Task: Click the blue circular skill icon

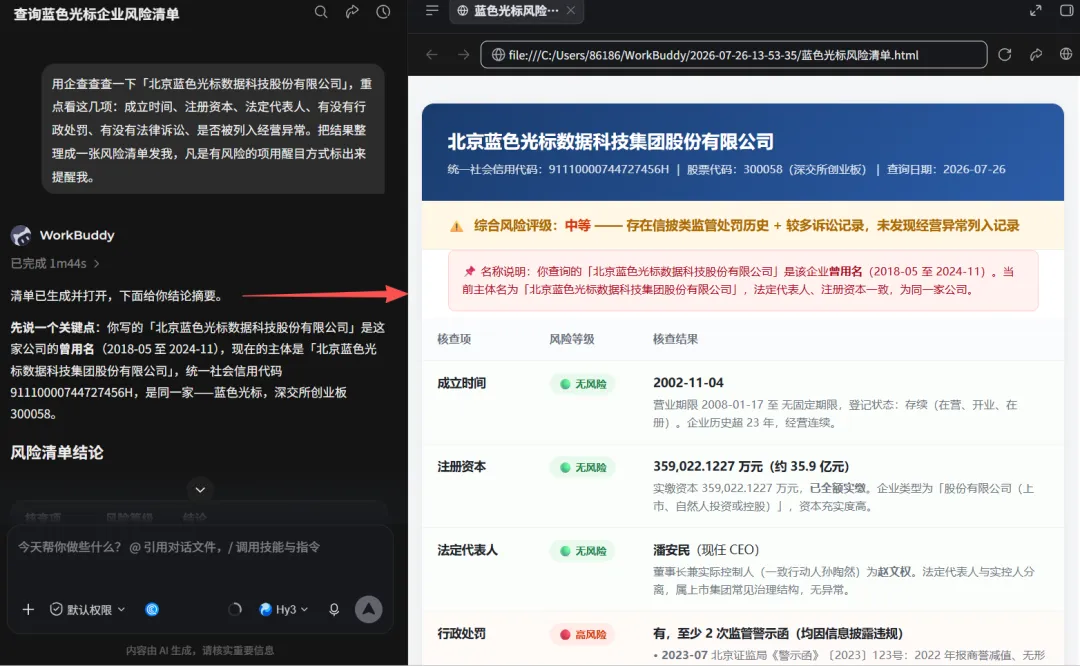Action: pos(152,610)
